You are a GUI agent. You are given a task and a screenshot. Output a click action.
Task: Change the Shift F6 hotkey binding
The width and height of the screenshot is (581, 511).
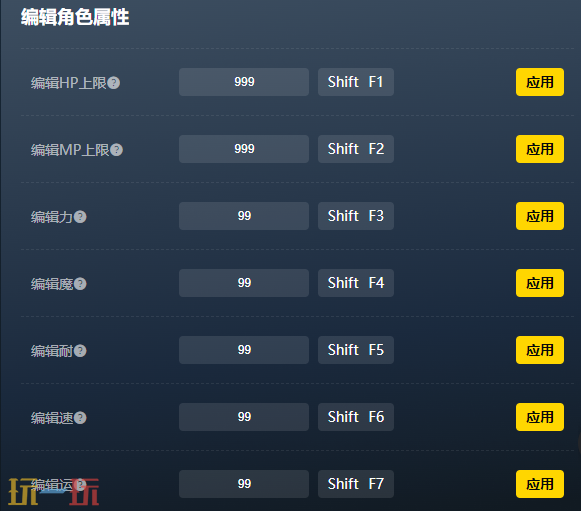[x=356, y=417]
